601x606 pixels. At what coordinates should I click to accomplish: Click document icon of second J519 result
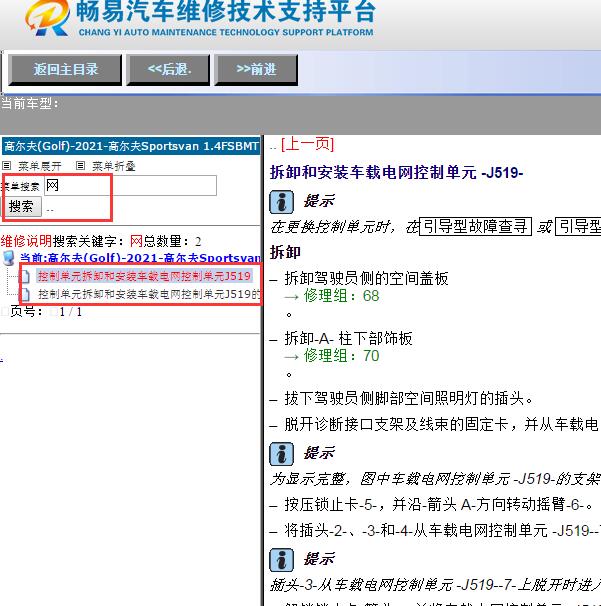tap(25, 295)
